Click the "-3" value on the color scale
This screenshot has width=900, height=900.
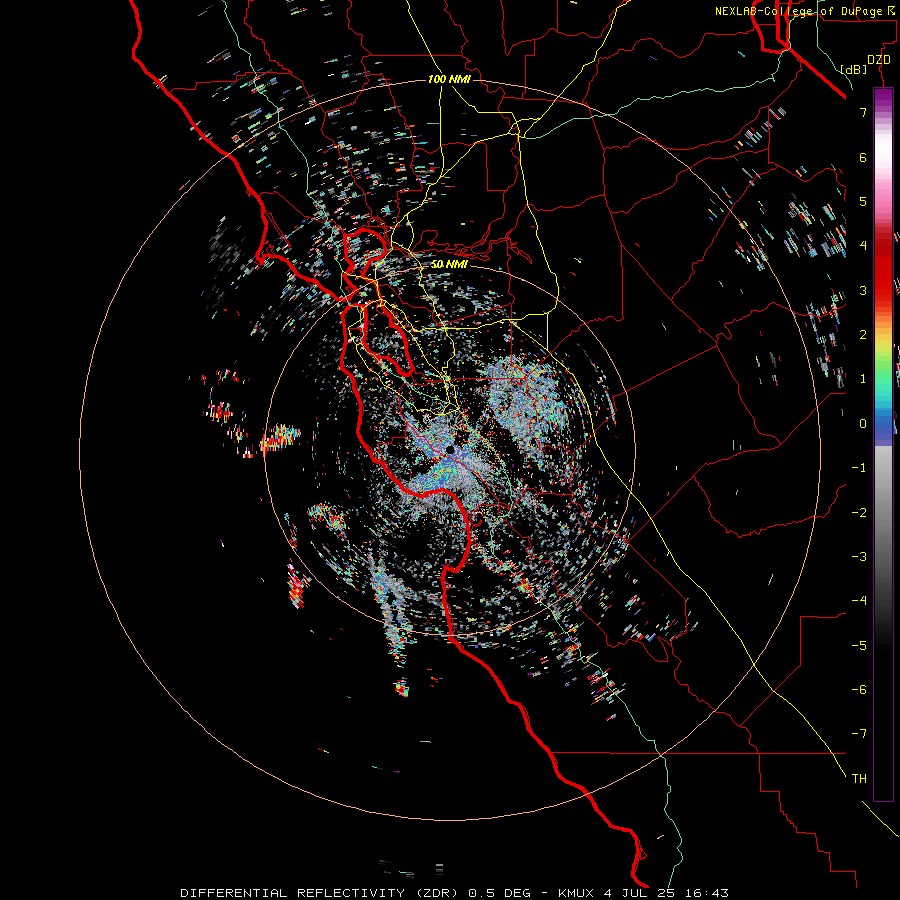click(x=859, y=556)
